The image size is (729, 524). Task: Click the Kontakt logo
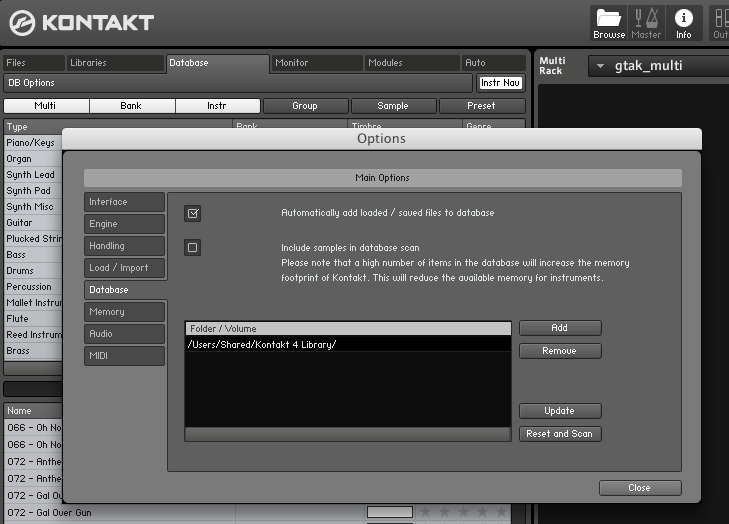coord(82,22)
